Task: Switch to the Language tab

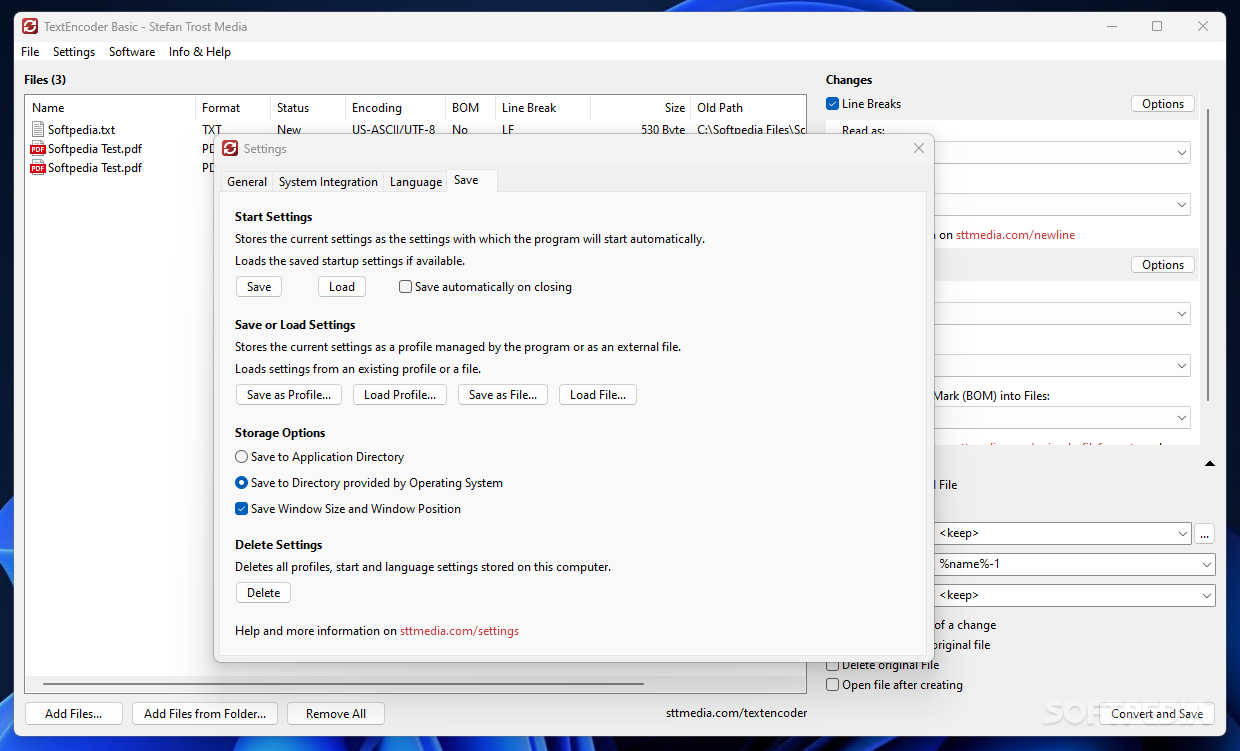Action: (416, 182)
